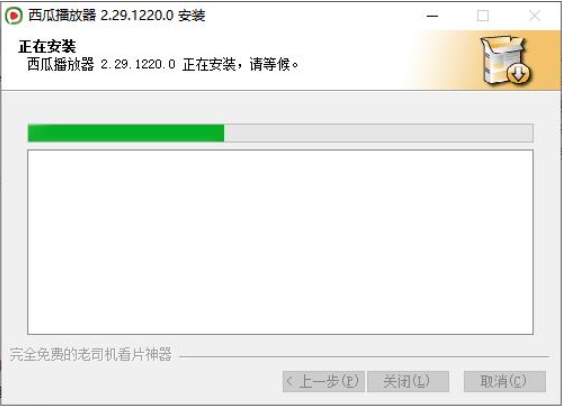Click the yellow download arrow on box
Image resolution: width=562 pixels, height=406 pixels.
[x=518, y=74]
